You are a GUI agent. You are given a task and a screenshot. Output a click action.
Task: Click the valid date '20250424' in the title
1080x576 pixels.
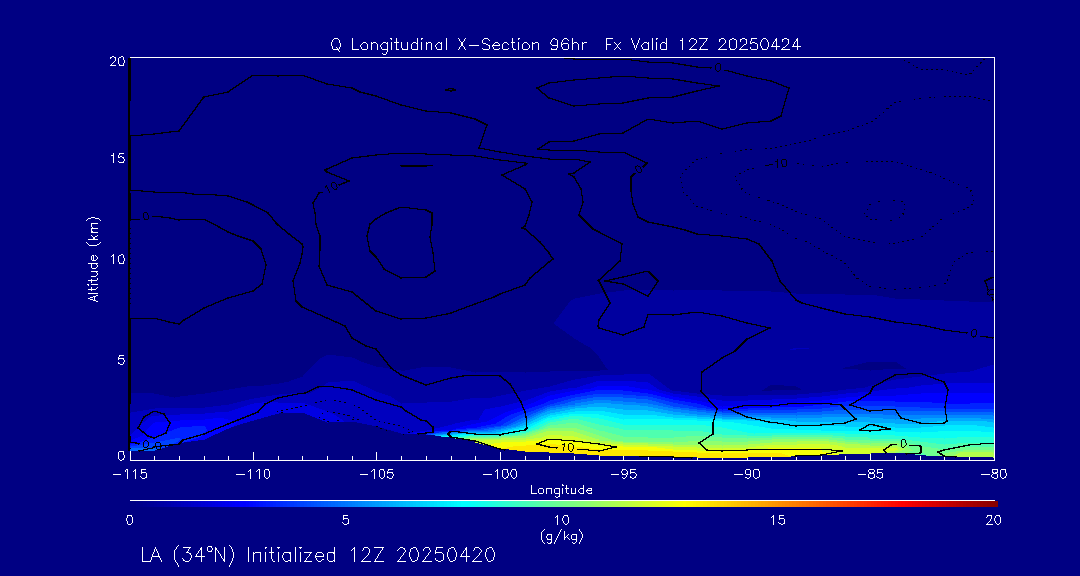pos(766,45)
